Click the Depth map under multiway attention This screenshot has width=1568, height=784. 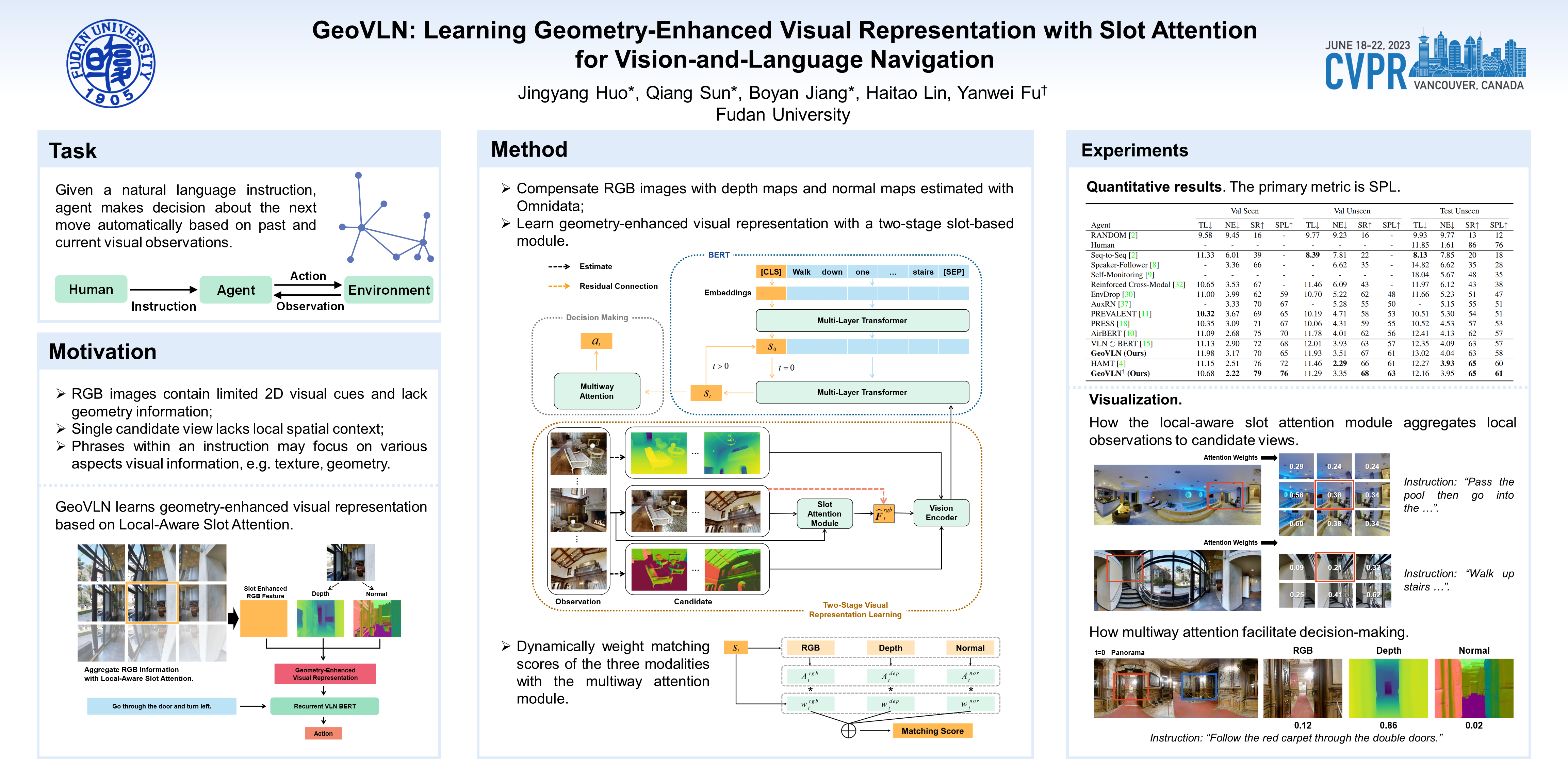tap(1388, 688)
